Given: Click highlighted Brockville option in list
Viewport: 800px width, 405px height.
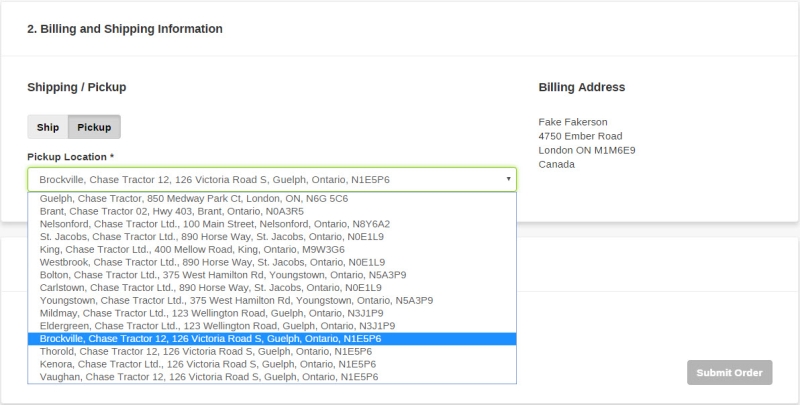Looking at the screenshot, I should pyautogui.click(x=272, y=339).
